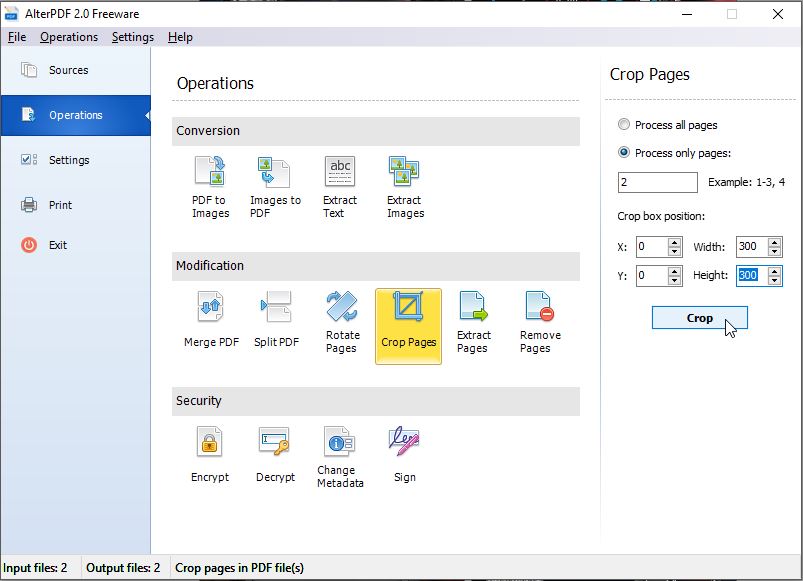803x581 pixels.
Task: Click the Width value field
Action: point(751,247)
